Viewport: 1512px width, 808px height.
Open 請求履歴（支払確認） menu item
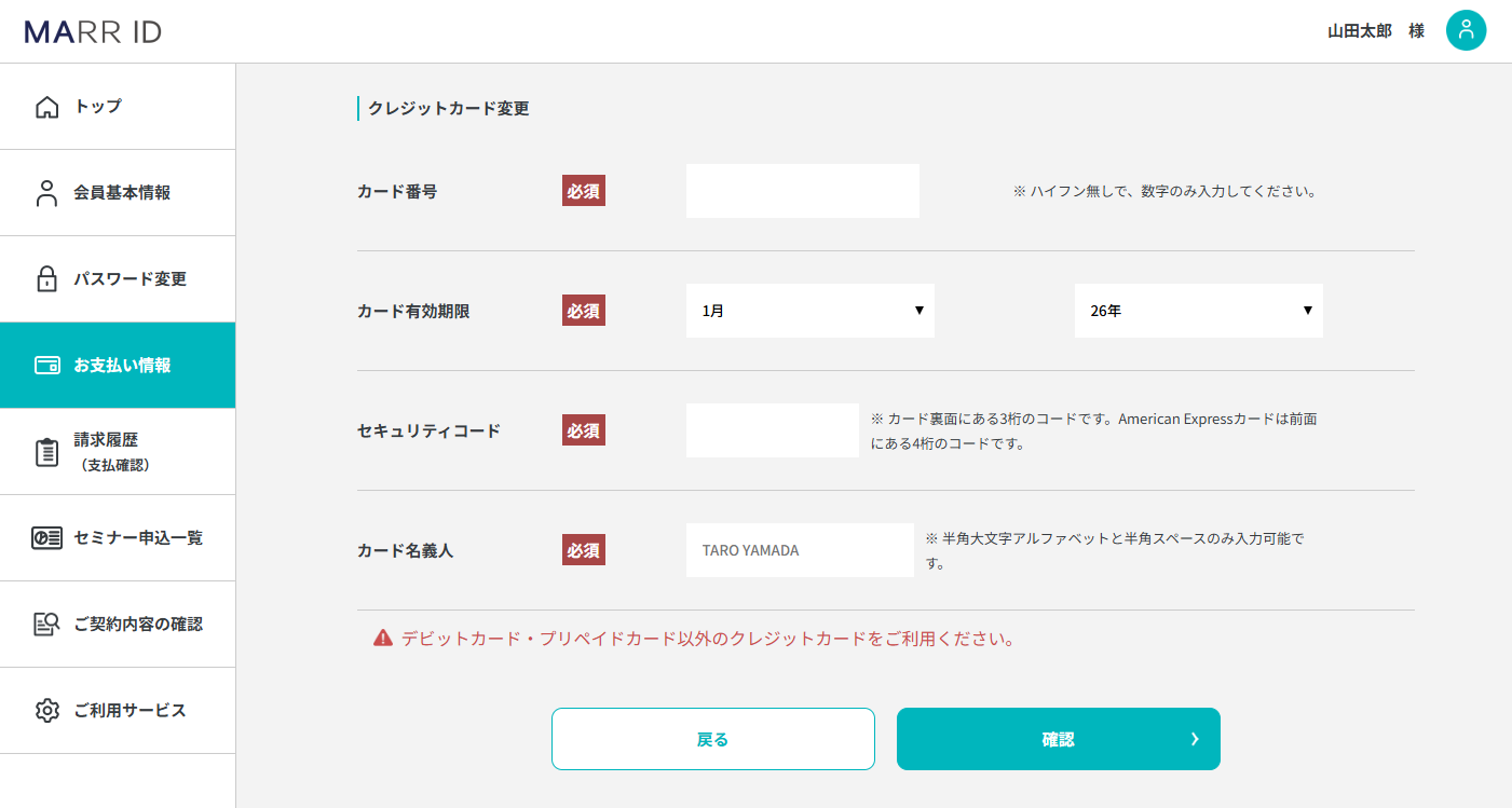coord(117,452)
